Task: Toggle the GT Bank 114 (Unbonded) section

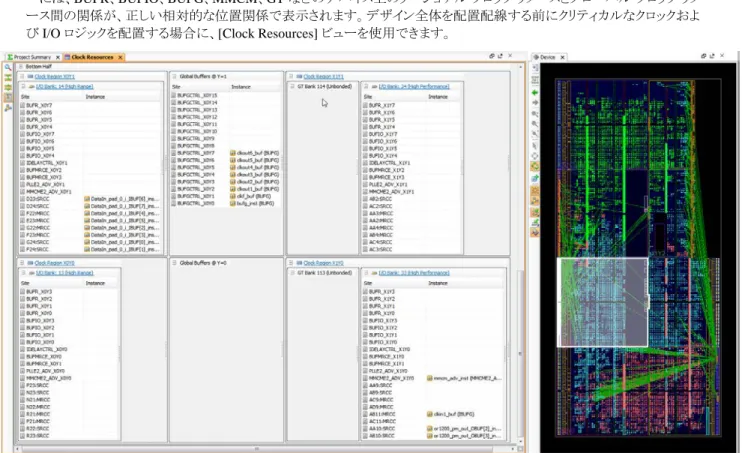Action: 292,87
